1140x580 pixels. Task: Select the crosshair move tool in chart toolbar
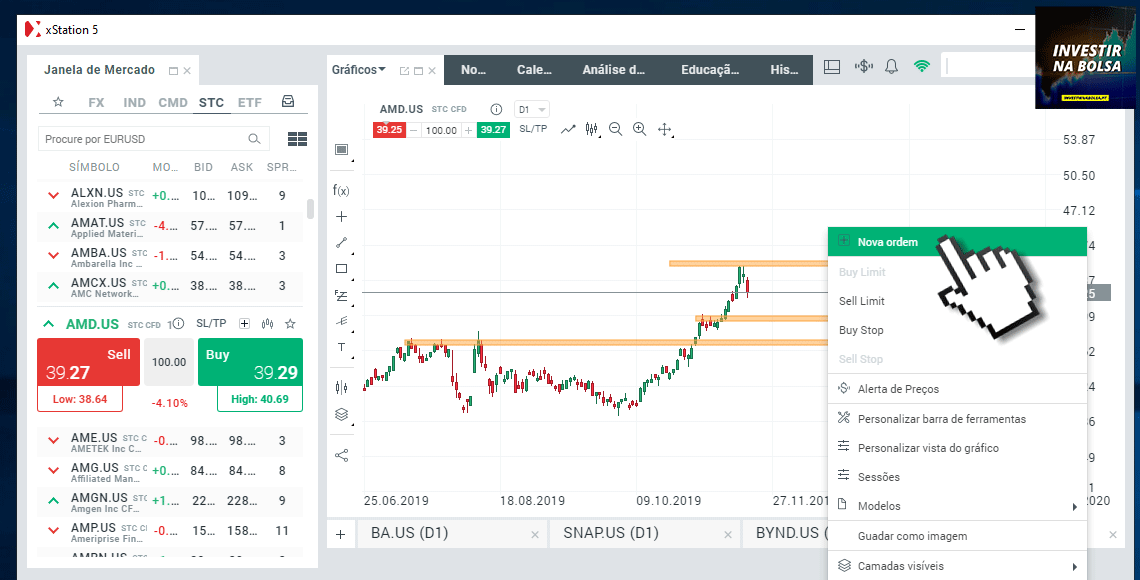coord(665,129)
